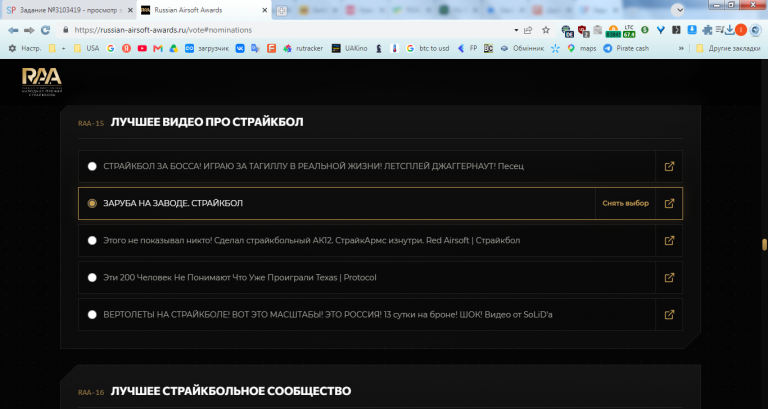This screenshot has width=768, height=409.
Task: Open the rutracker bookmark
Action: point(303,48)
